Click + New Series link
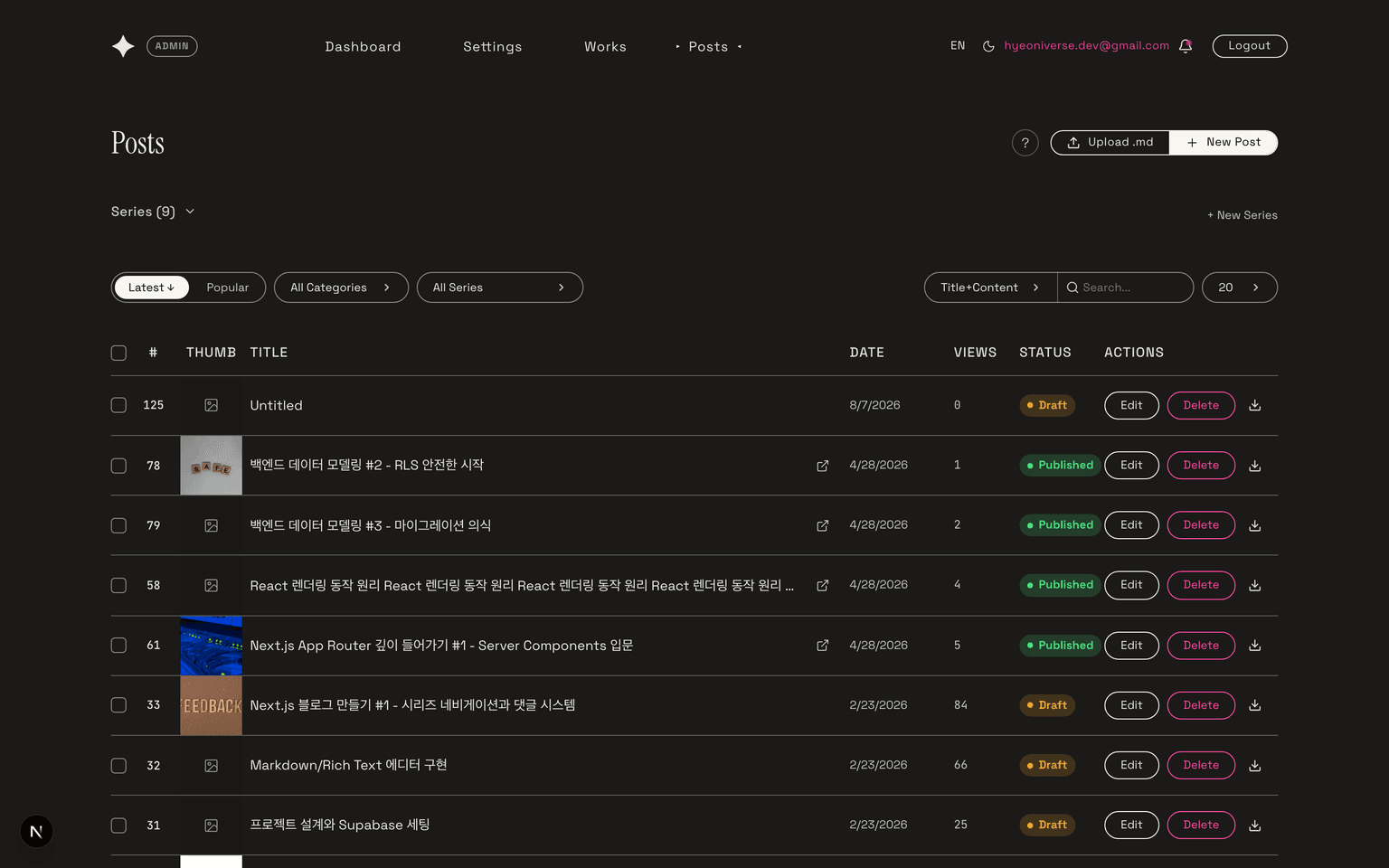Viewport: 1389px width, 868px height. [x=1243, y=215]
